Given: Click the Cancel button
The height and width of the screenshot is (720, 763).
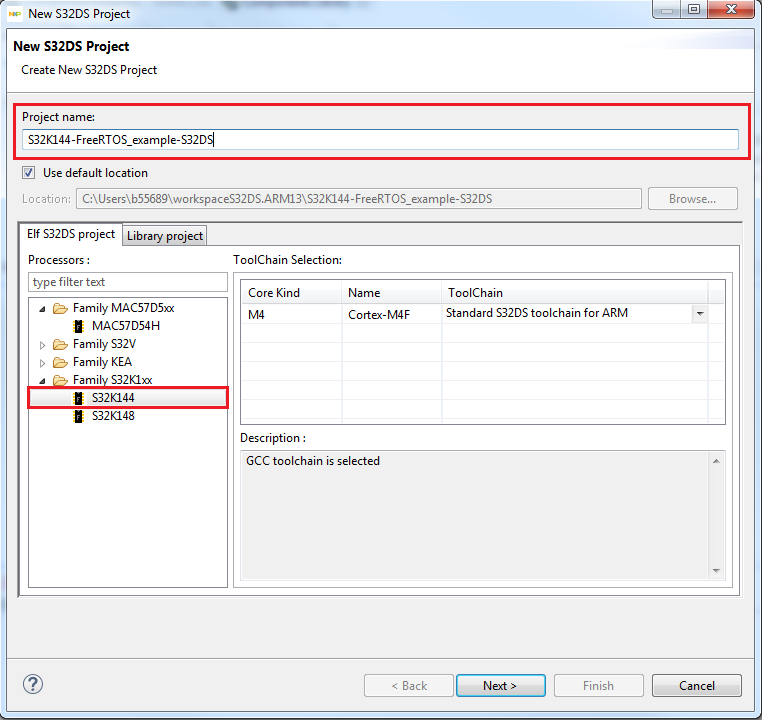Looking at the screenshot, I should tap(697, 685).
